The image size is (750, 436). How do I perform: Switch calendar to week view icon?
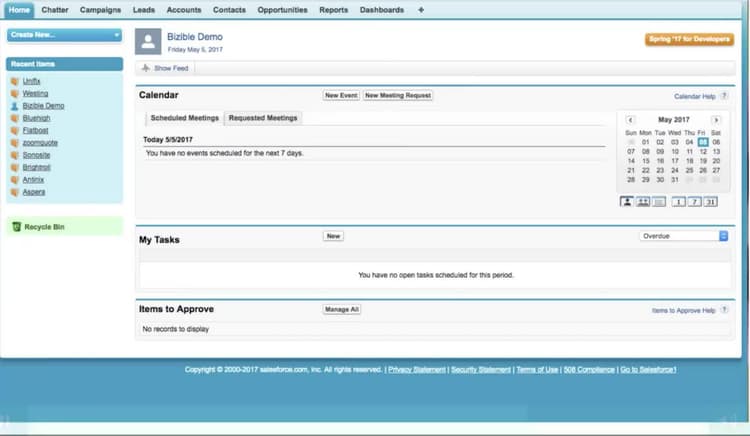coord(695,202)
